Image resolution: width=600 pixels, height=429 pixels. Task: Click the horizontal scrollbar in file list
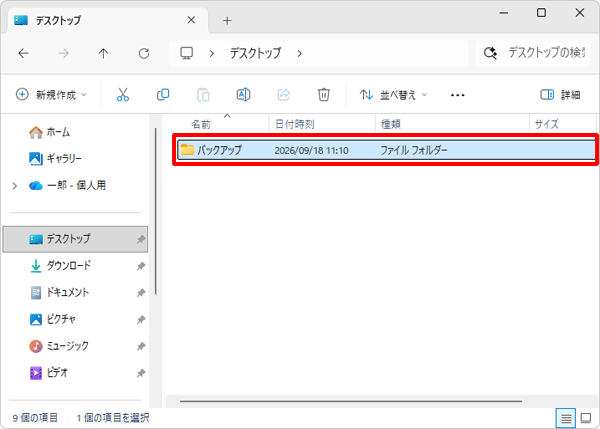(351, 401)
